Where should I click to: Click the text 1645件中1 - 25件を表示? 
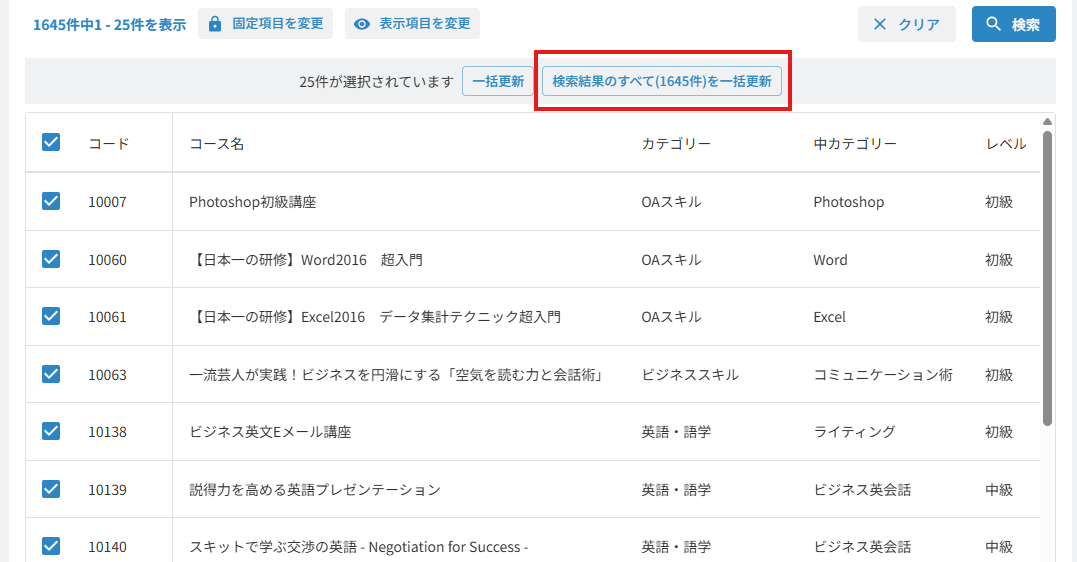click(110, 25)
